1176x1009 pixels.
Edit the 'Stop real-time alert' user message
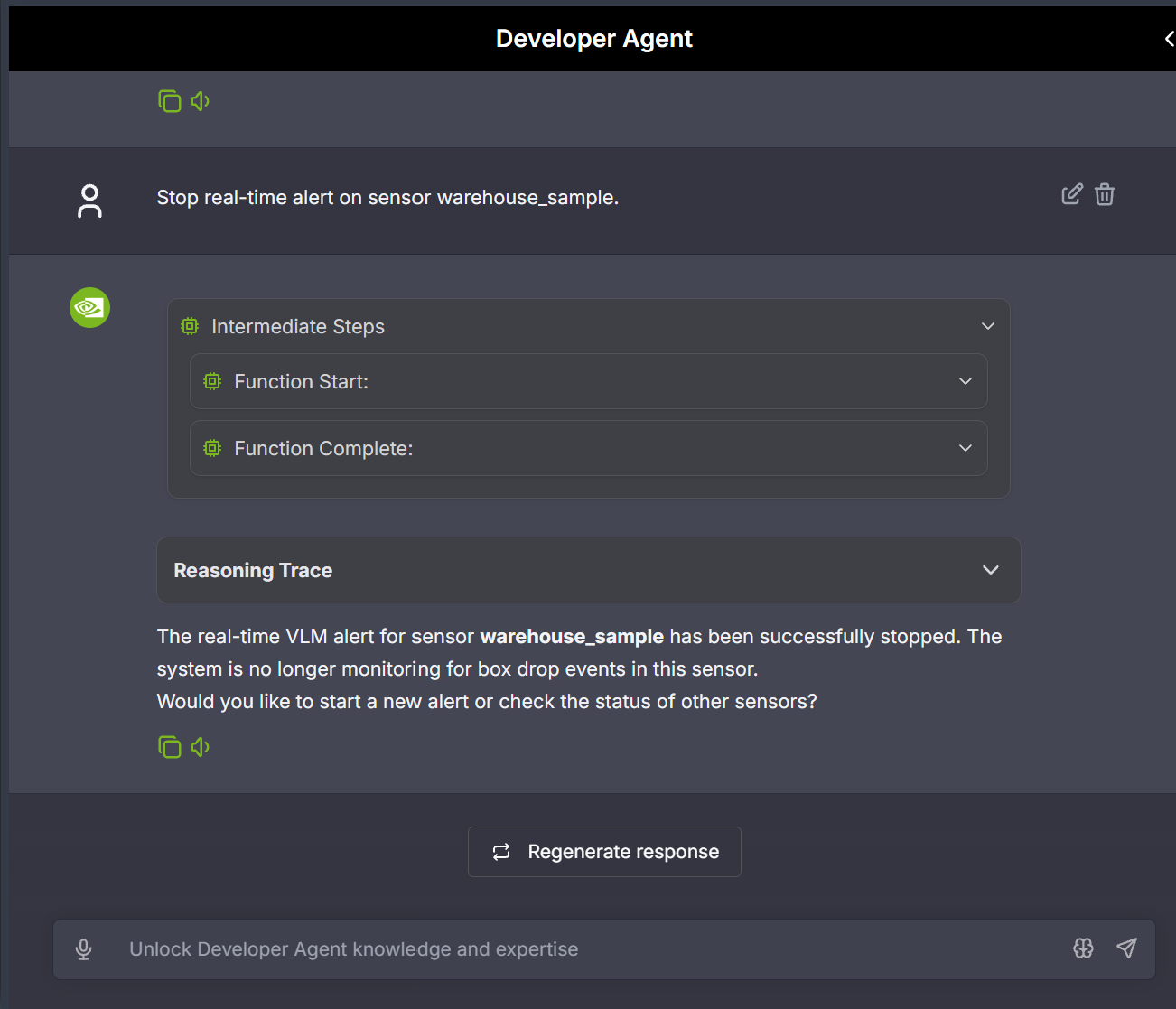(1071, 194)
